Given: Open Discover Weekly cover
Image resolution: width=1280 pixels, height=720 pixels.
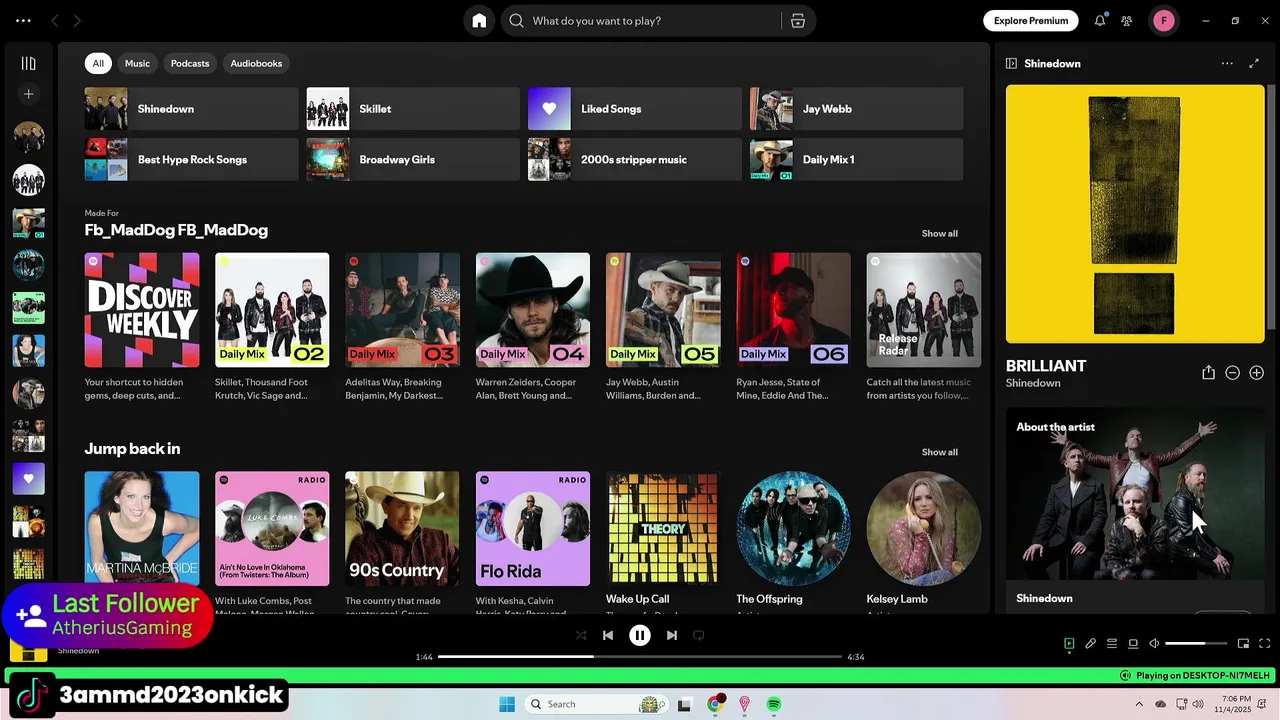Looking at the screenshot, I should pos(142,310).
